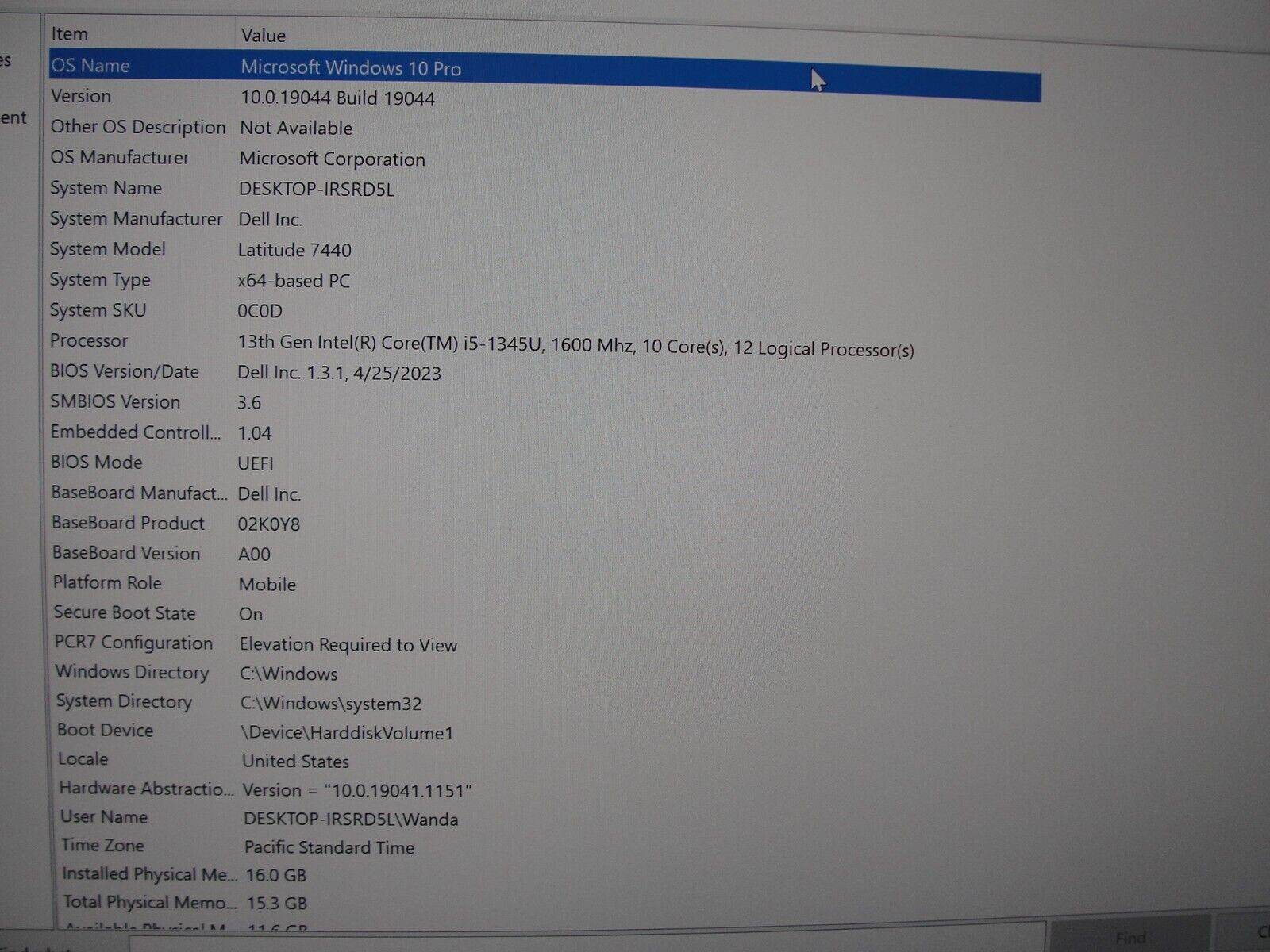The image size is (1270, 952).
Task: Select the BaseBoard Product row
Action: 129,524
